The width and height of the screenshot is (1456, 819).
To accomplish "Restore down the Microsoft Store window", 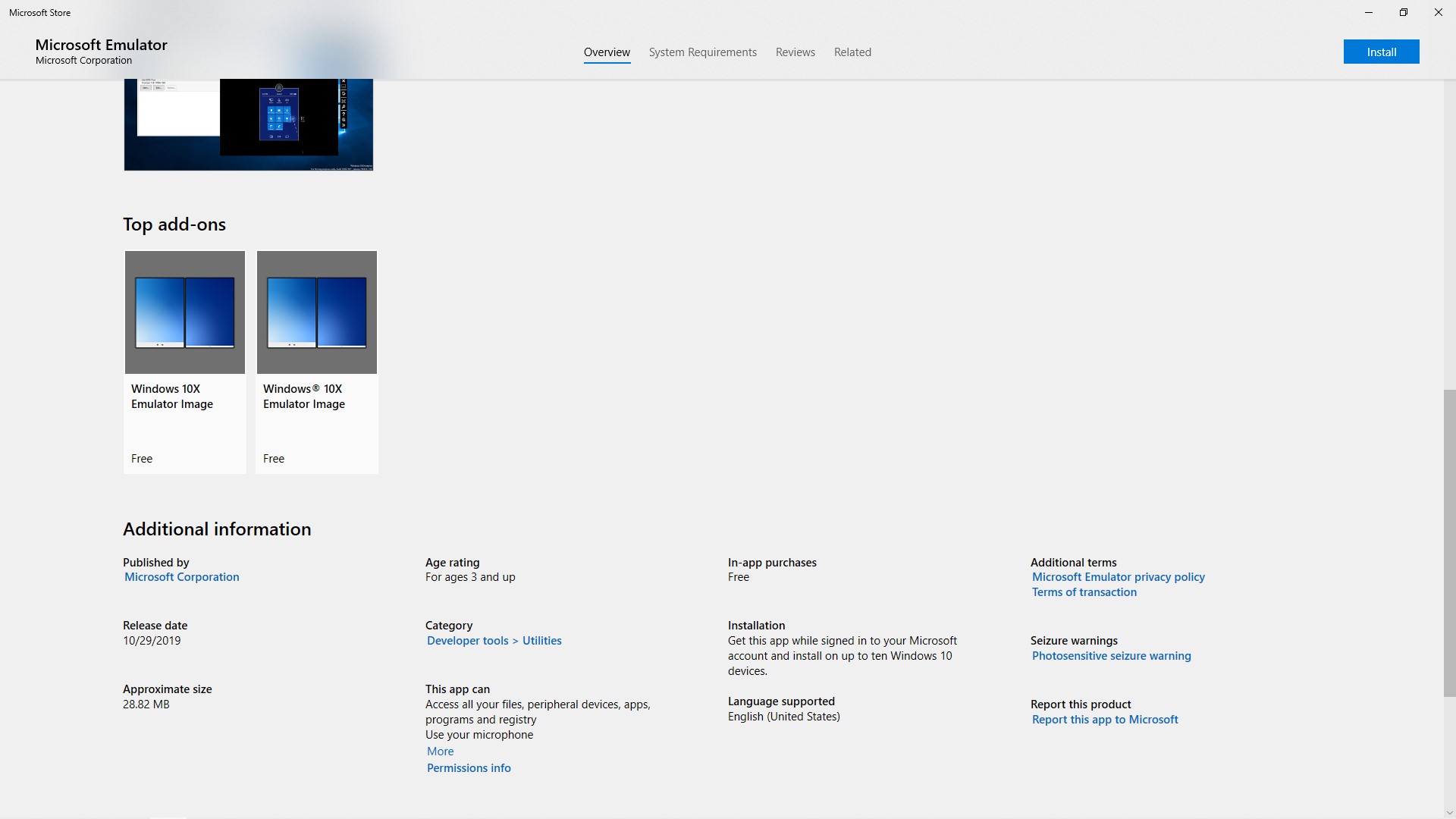I will click(1404, 12).
